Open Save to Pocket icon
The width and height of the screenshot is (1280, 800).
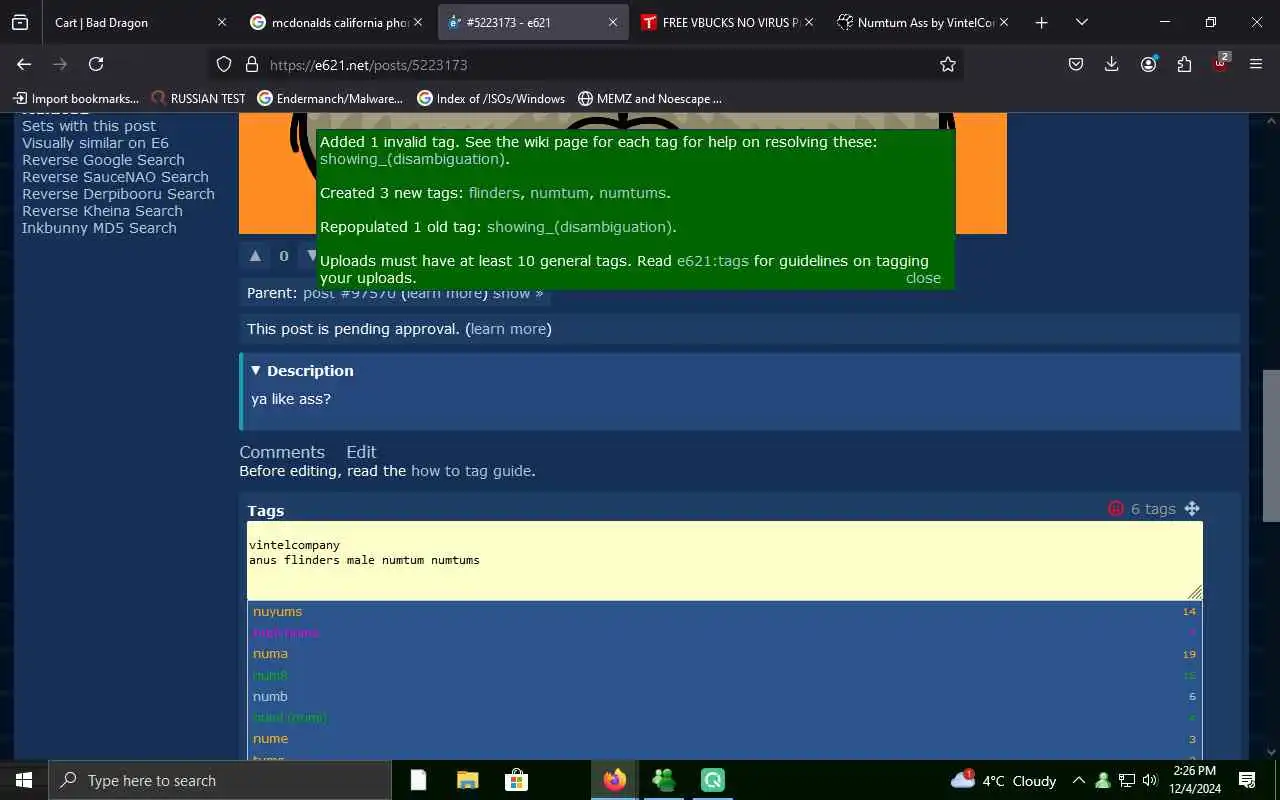pos(1076,64)
